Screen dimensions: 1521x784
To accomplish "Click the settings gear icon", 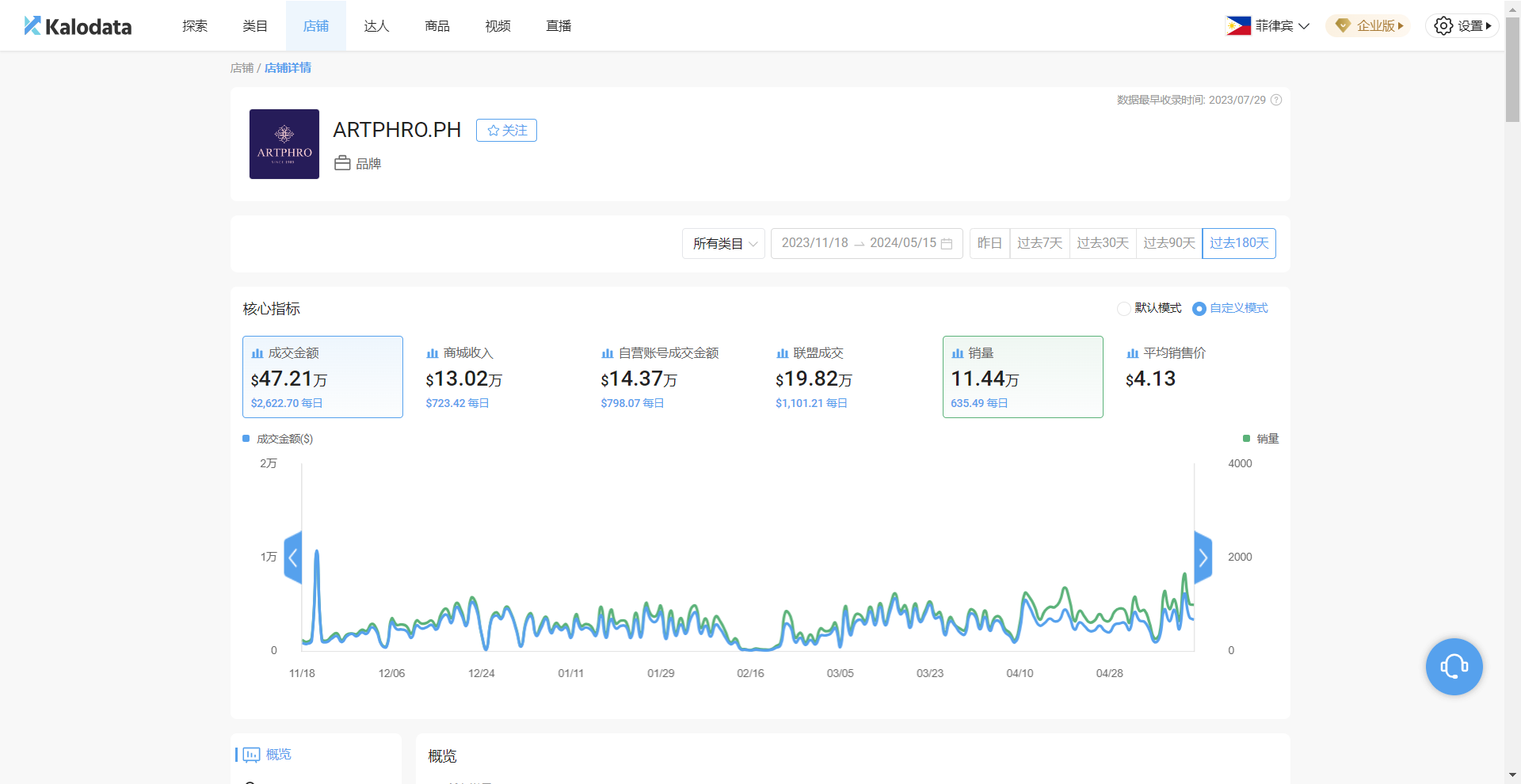I will pyautogui.click(x=1443, y=26).
